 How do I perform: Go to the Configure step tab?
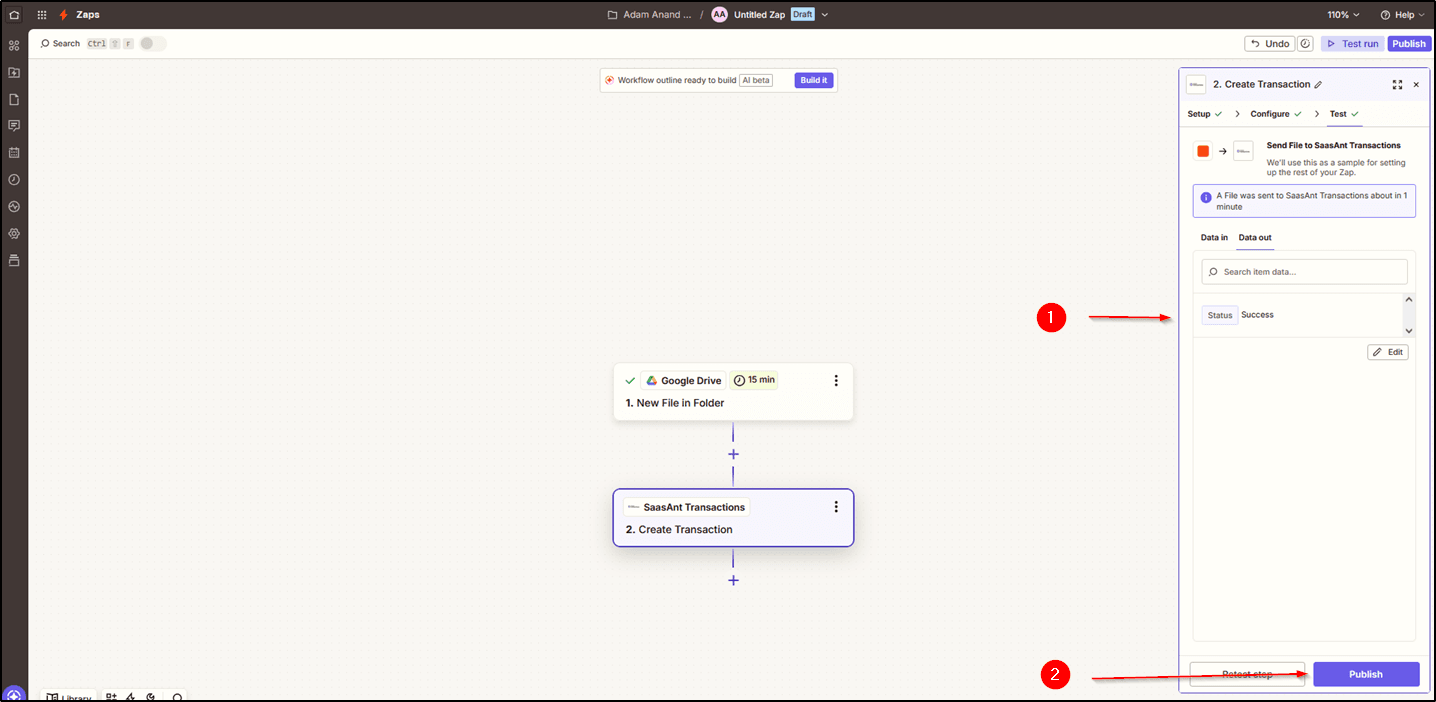pyautogui.click(x=1270, y=114)
